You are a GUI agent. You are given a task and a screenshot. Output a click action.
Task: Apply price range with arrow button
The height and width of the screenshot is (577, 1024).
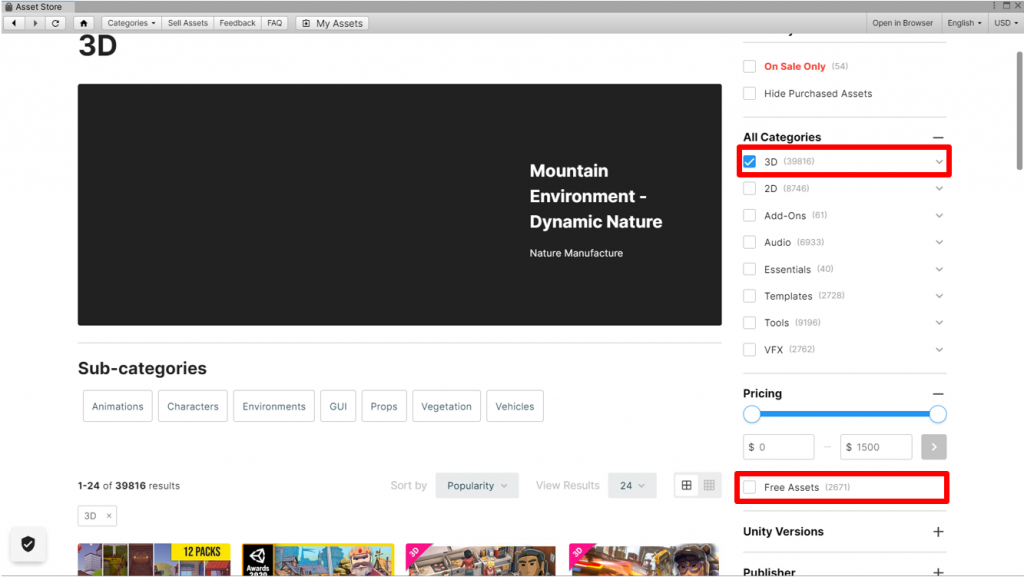pyautogui.click(x=934, y=447)
